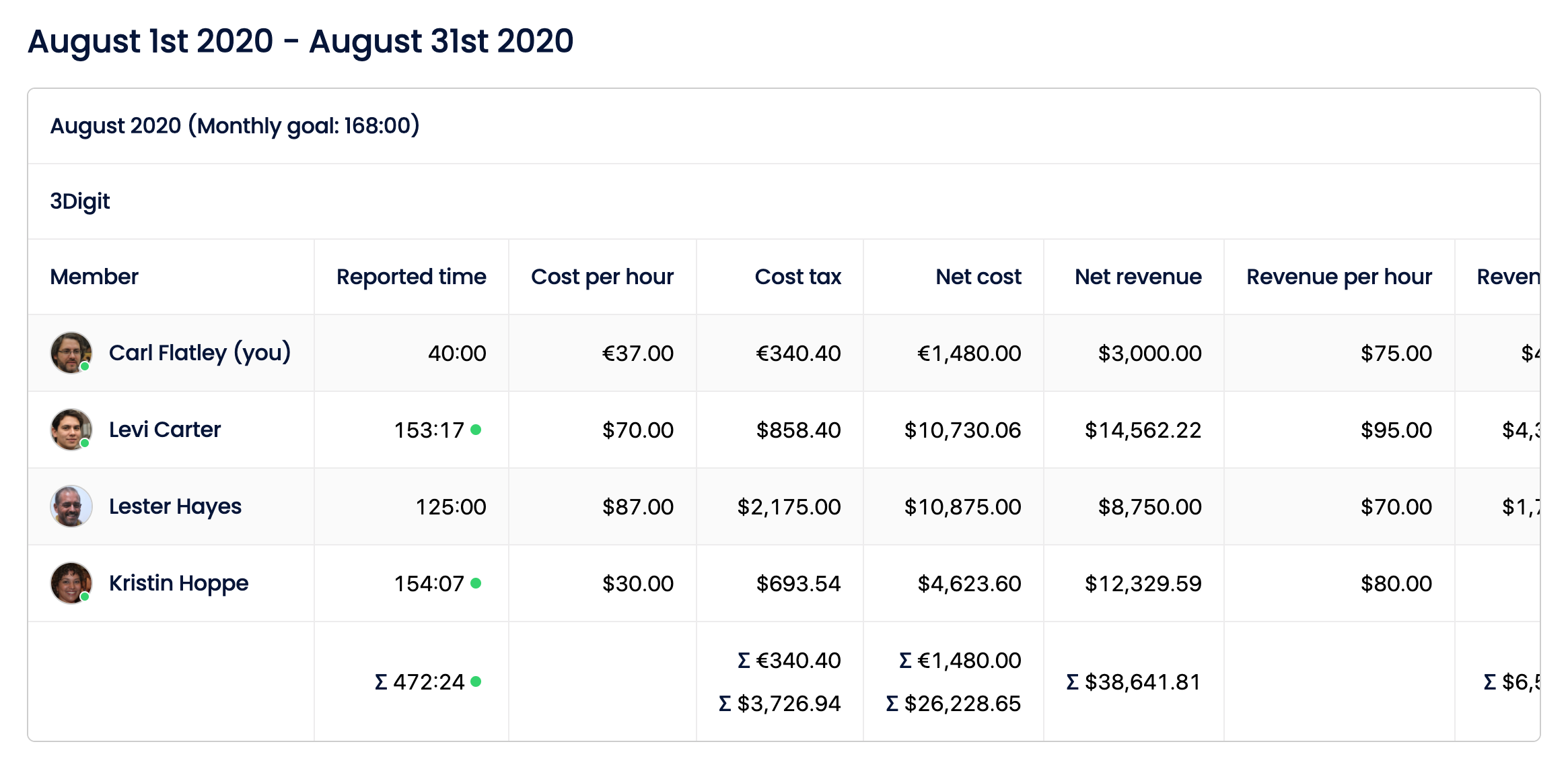
Task: Click Lester Hayes' avatar photo
Action: pos(71,506)
